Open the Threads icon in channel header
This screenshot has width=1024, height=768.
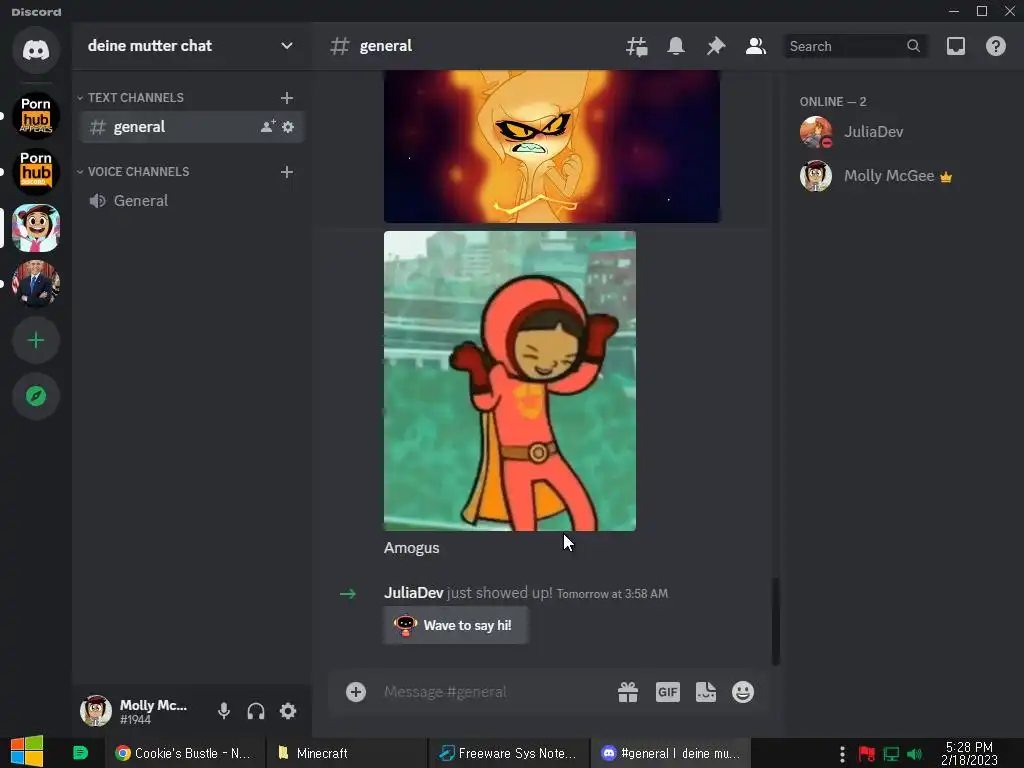click(637, 46)
